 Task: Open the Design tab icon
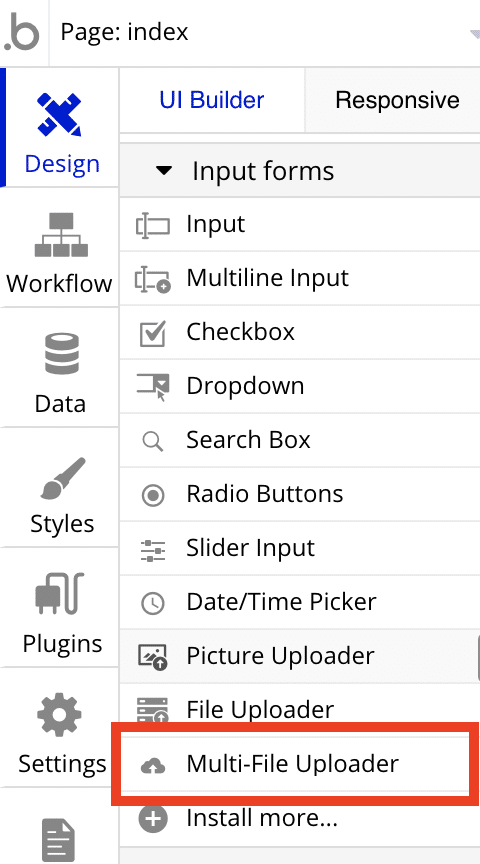pyautogui.click(x=60, y=115)
